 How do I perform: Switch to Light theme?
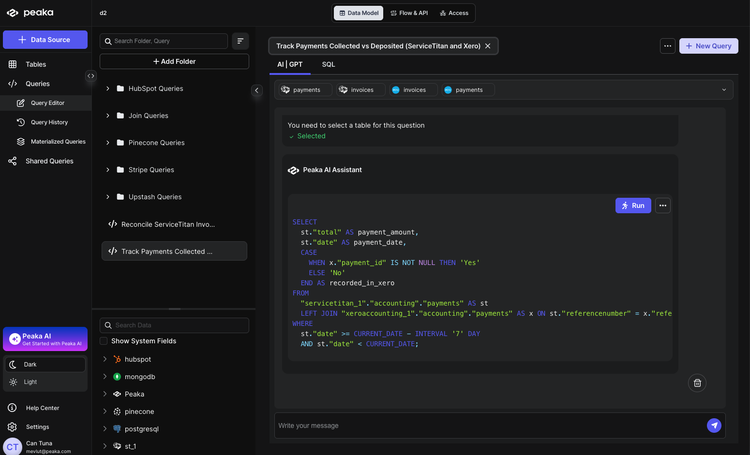coord(33,382)
